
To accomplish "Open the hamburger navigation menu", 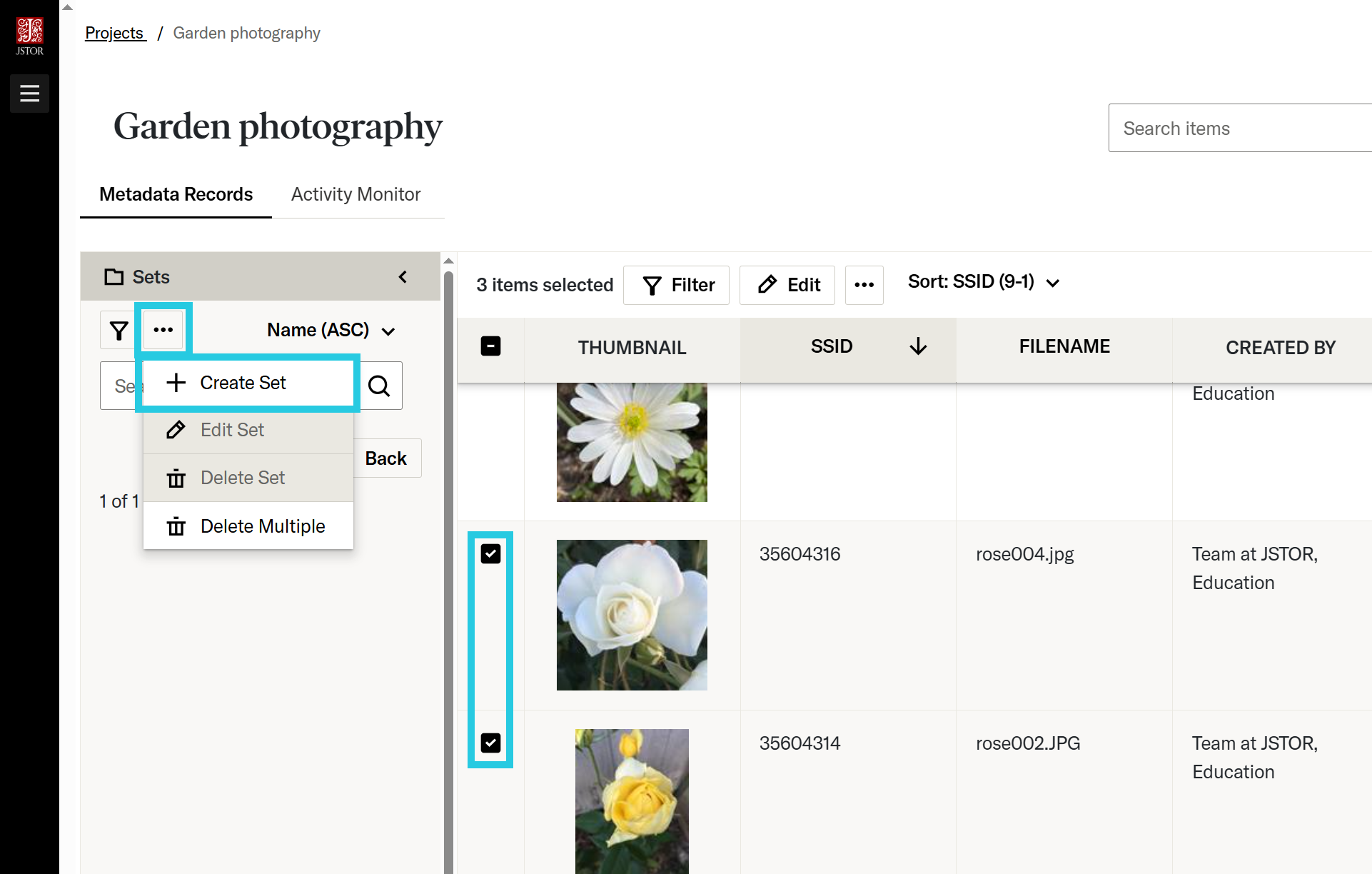I will 29,94.
